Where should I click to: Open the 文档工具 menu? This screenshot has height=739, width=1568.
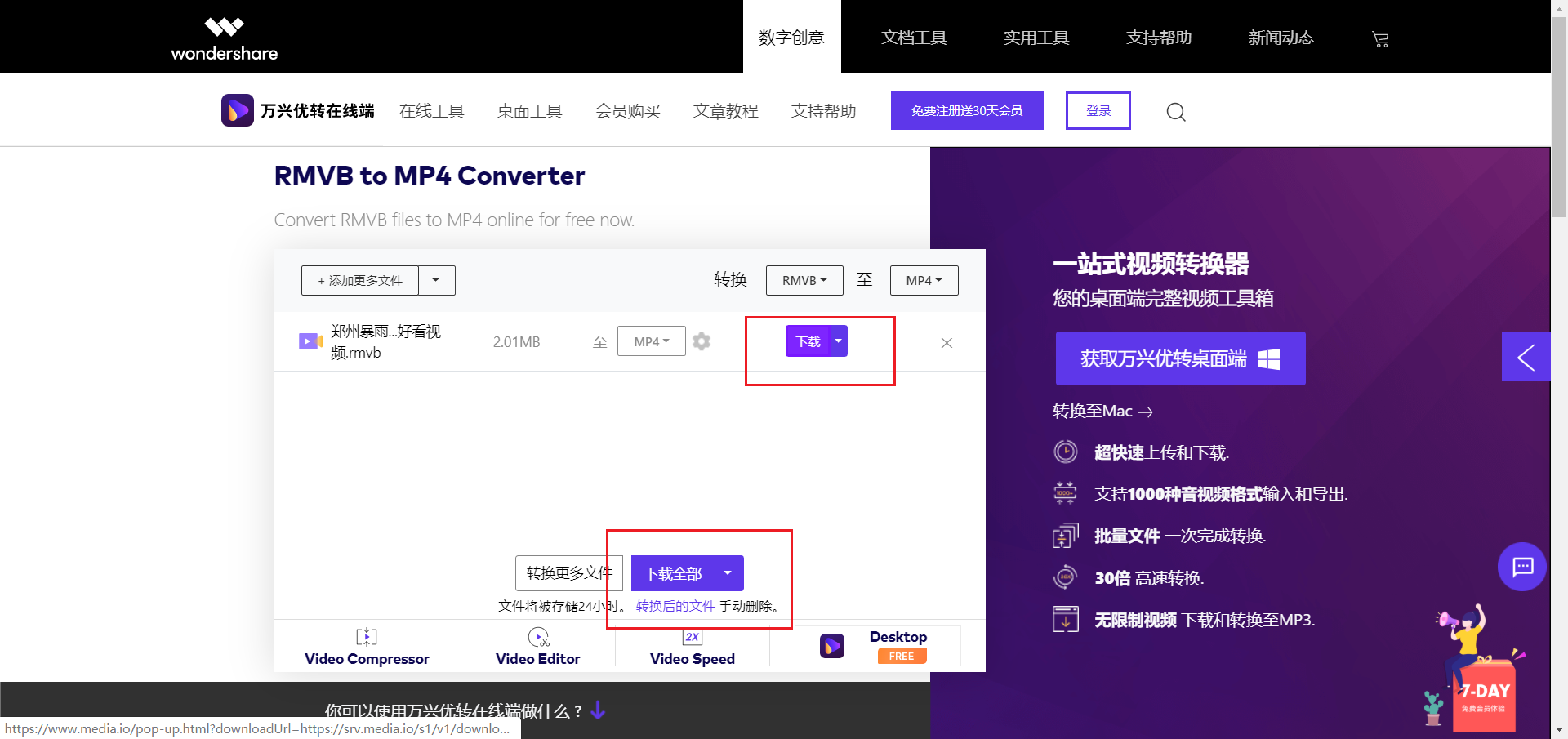(x=914, y=38)
